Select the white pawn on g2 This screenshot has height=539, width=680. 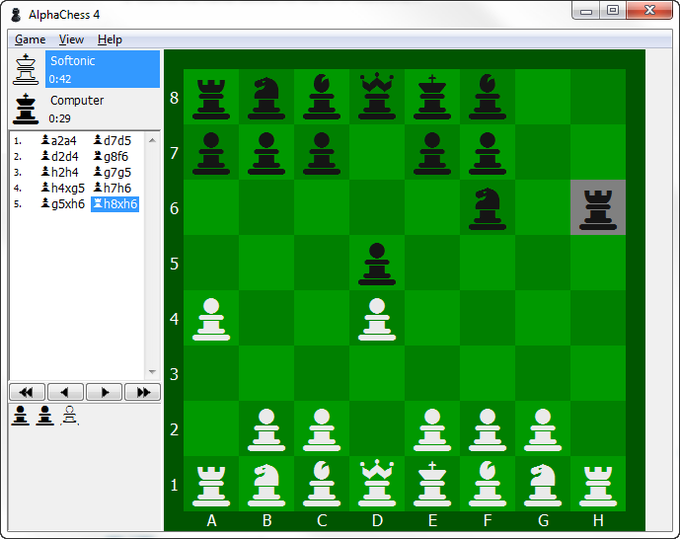click(x=543, y=429)
